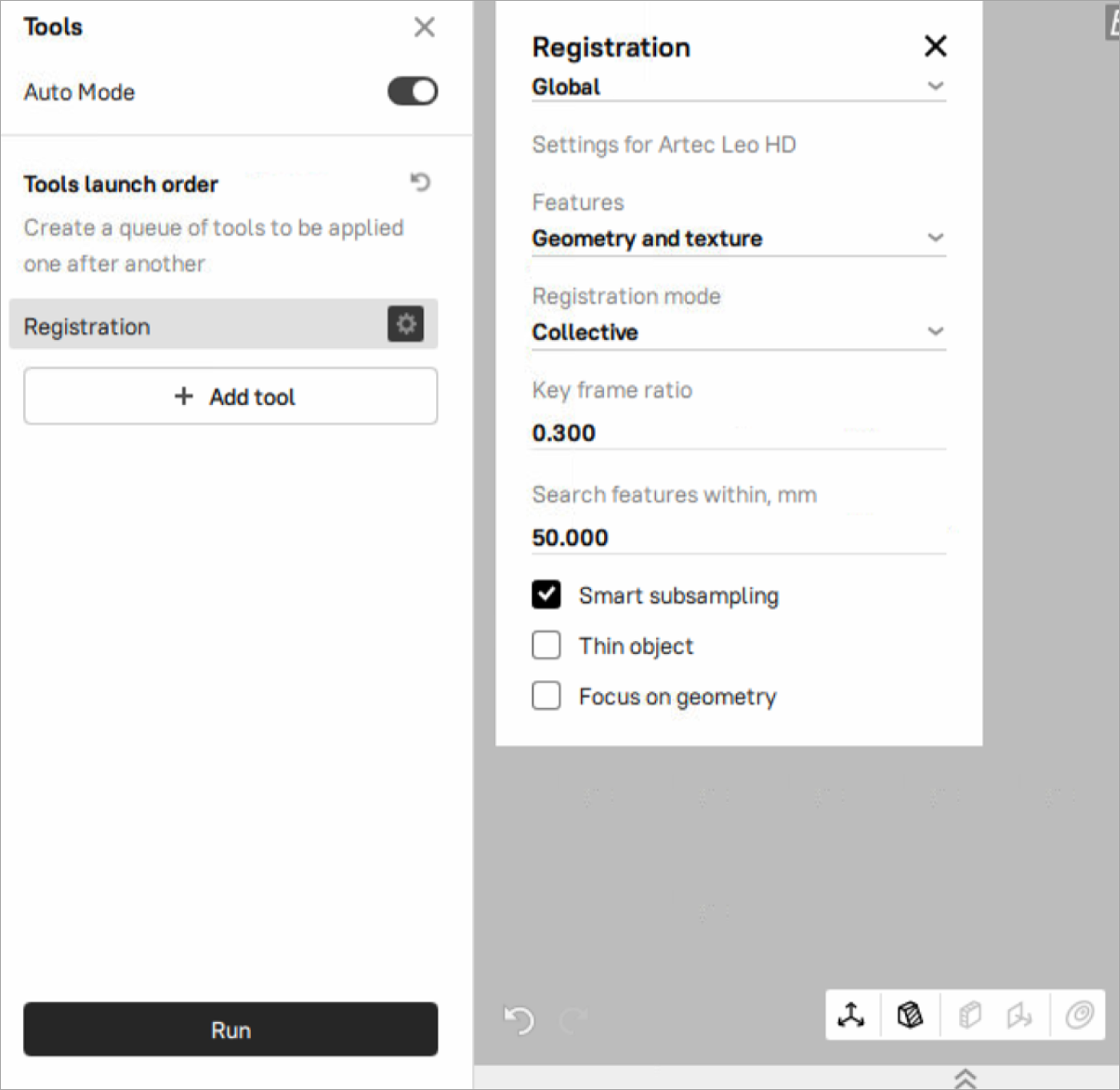Click the undo arrow in viewport

(x=519, y=1020)
